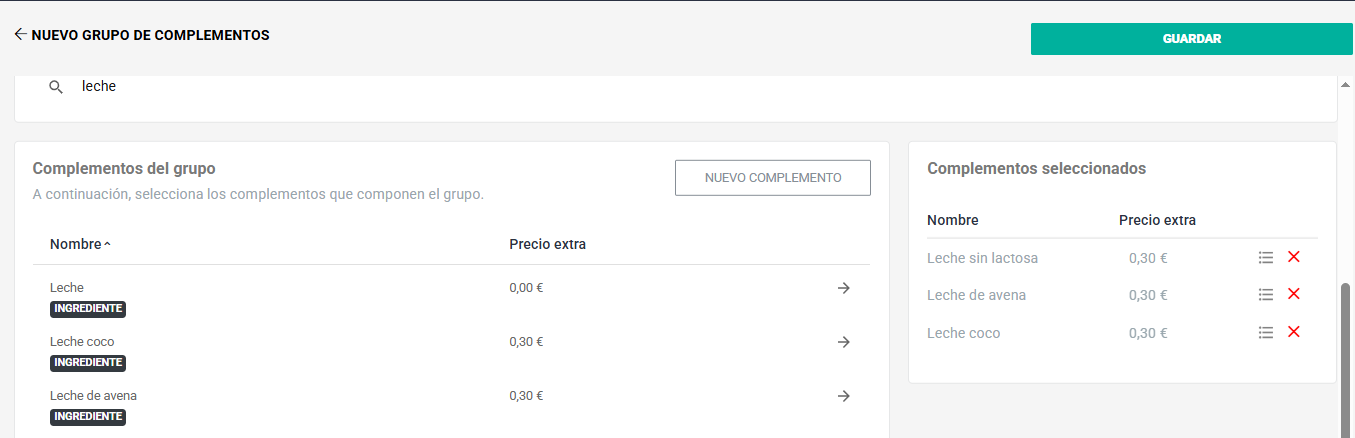This screenshot has height=438, width=1355.
Task: Click the NUEVO GRUPO DE COMPLEMENTOS title
Action: pyautogui.click(x=150, y=35)
